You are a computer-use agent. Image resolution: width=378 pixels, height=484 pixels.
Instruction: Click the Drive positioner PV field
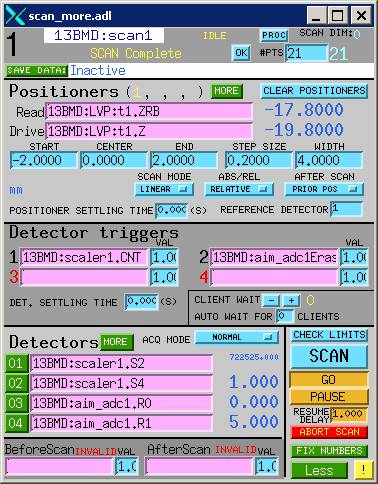[x=149, y=131]
